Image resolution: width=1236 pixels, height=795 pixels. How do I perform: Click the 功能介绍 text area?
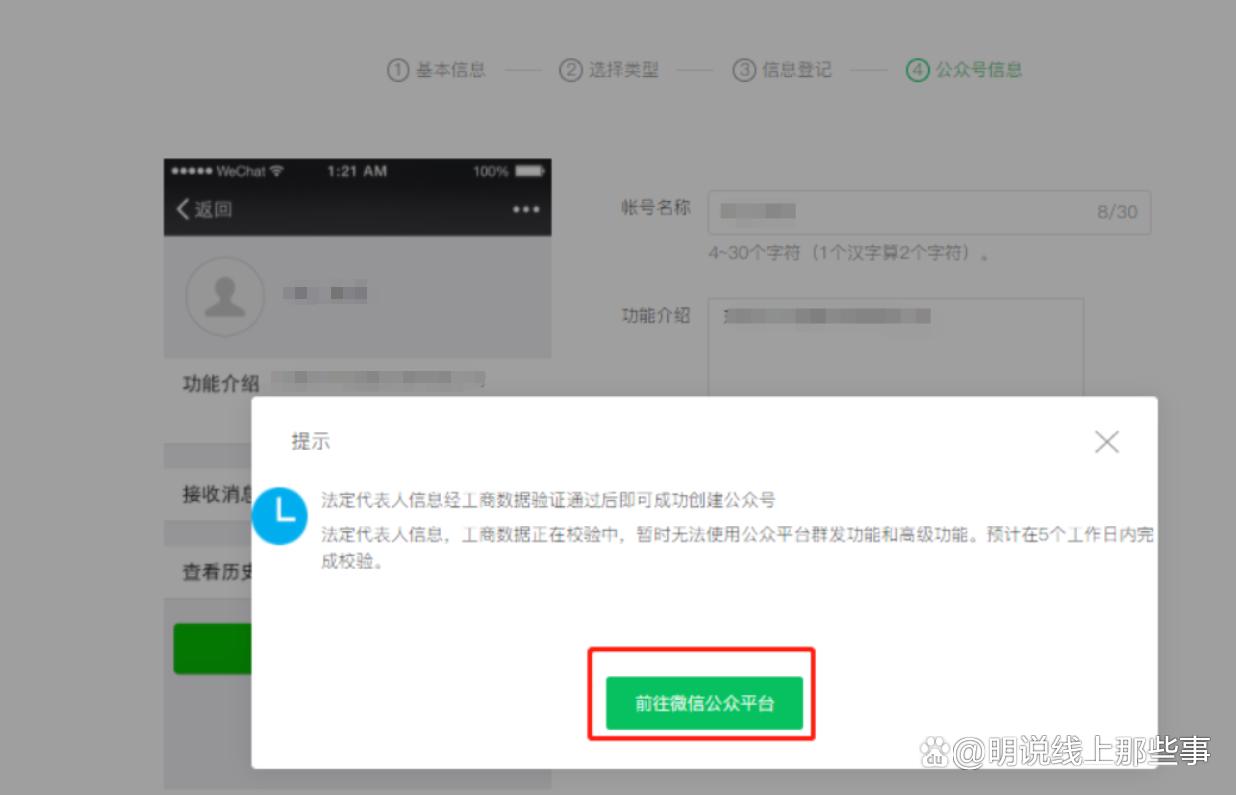[896, 347]
